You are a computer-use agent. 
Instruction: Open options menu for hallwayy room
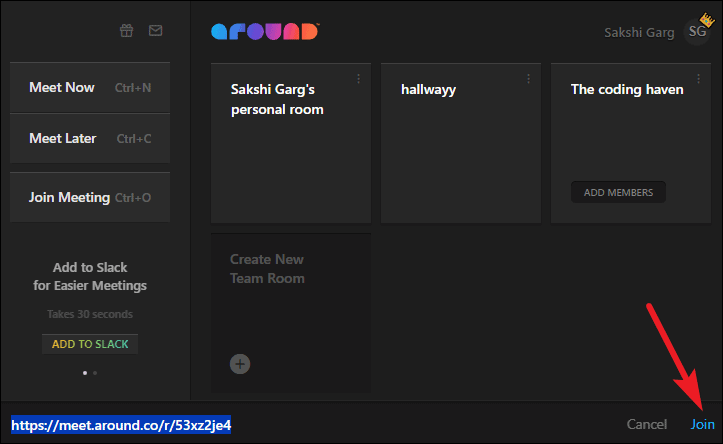pyautogui.click(x=528, y=79)
